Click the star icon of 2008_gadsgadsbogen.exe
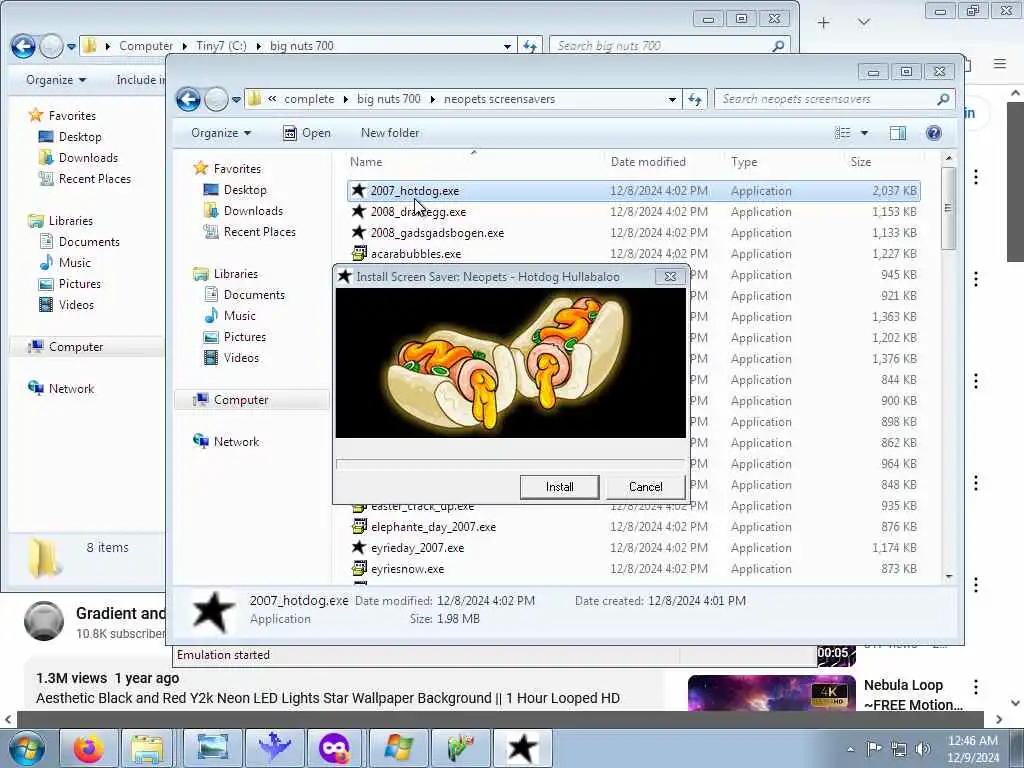This screenshot has width=1024, height=768. tap(359, 232)
